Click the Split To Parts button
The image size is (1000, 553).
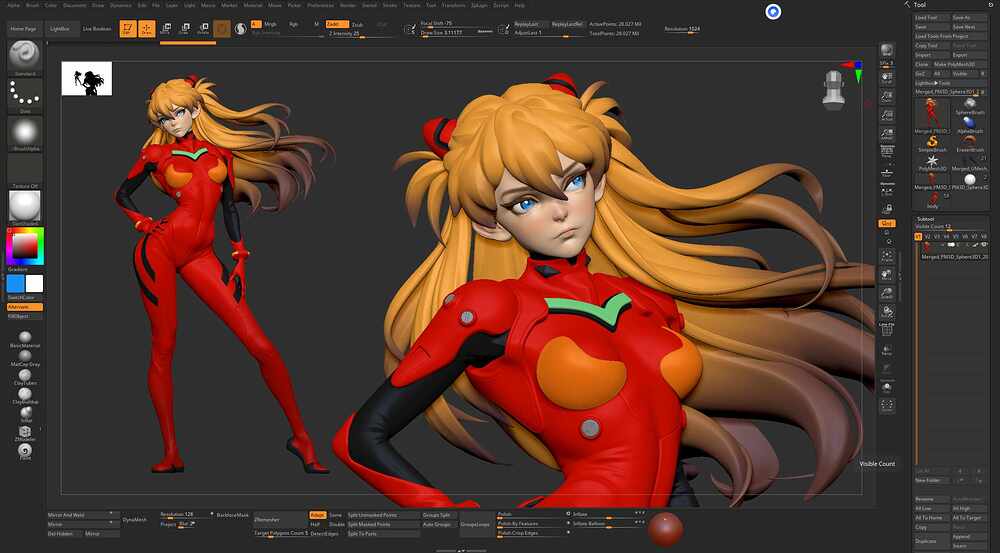click(x=381, y=533)
